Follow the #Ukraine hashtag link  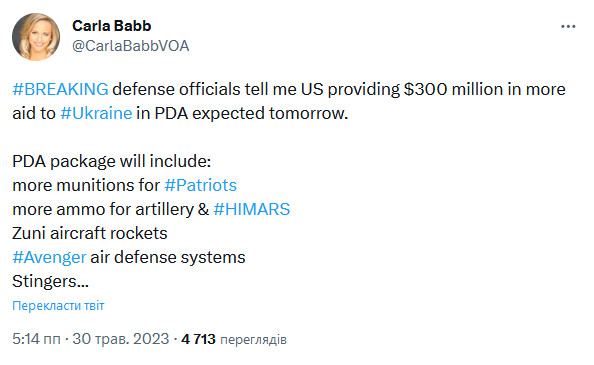pos(96,113)
